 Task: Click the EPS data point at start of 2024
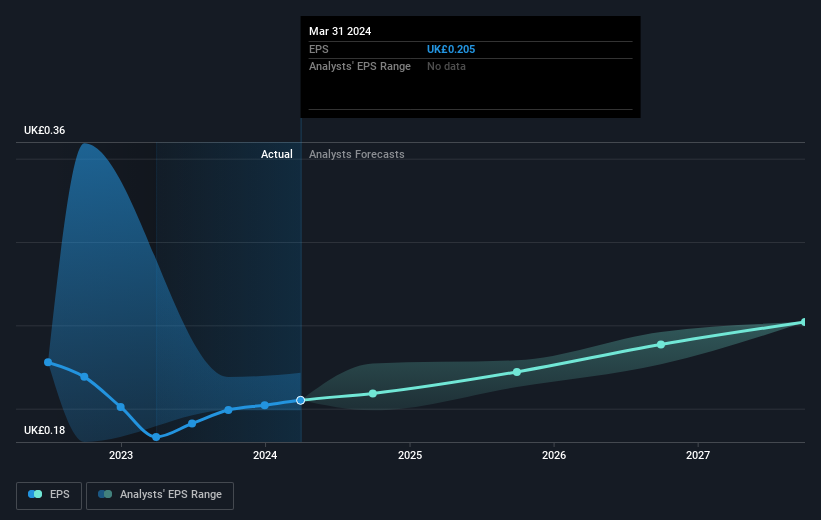point(265,405)
